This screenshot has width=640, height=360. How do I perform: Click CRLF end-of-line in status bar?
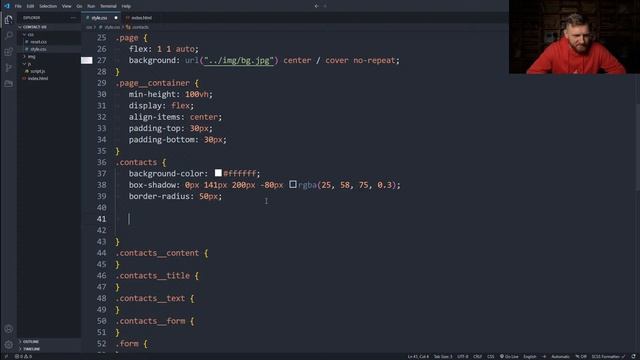[x=477, y=356]
